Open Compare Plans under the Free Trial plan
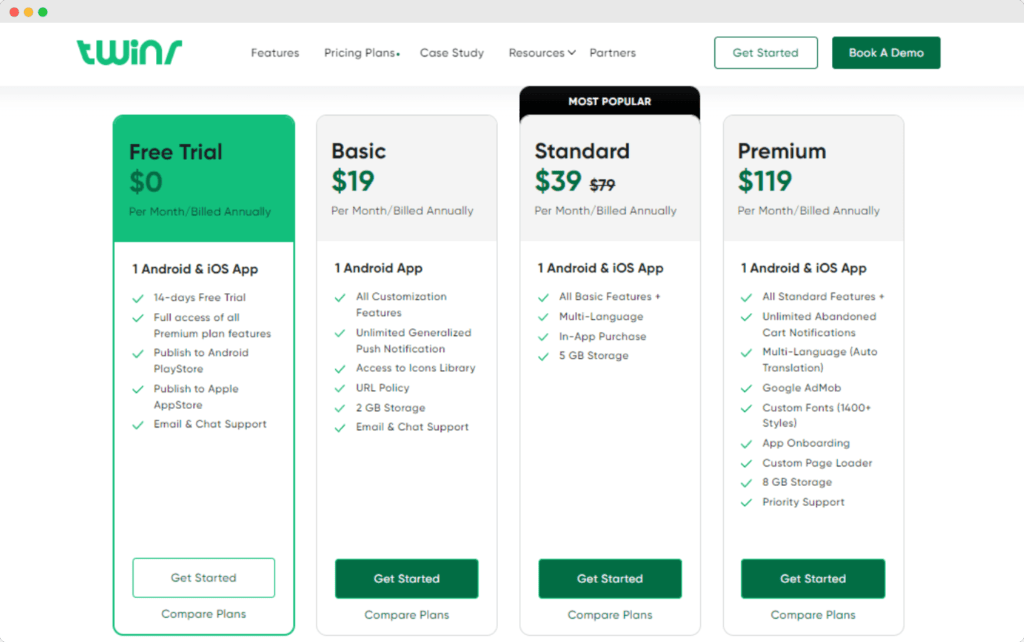The height and width of the screenshot is (642, 1024). 203,615
